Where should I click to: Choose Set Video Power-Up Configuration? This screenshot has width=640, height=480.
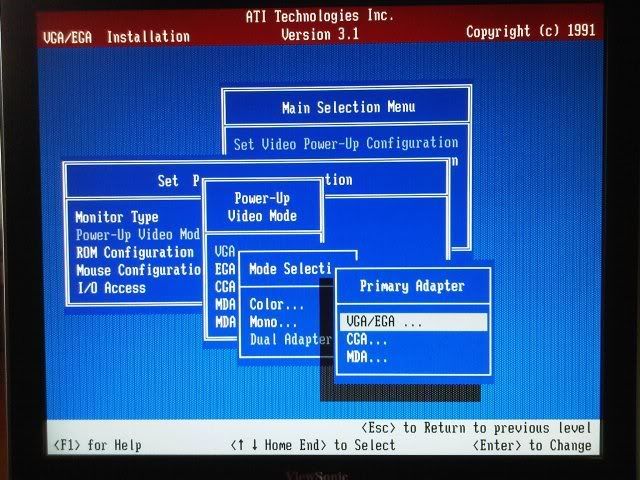pyautogui.click(x=346, y=144)
